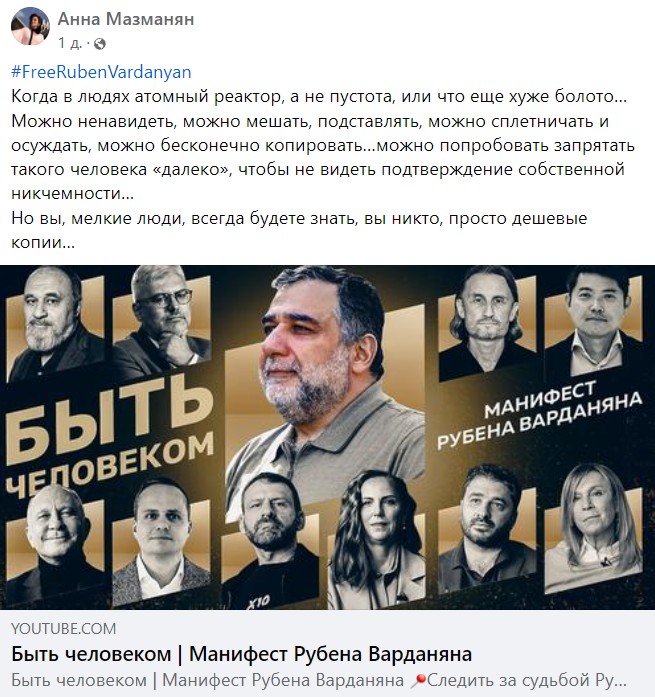
Task: Open the #FreeRubenVardanyan hashtag
Action: click(x=101, y=72)
